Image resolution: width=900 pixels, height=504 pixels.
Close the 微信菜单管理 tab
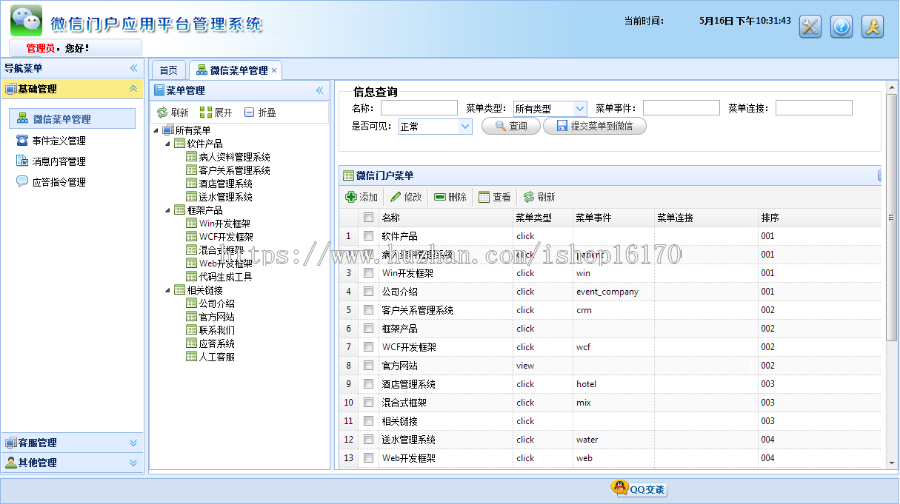coord(274,71)
